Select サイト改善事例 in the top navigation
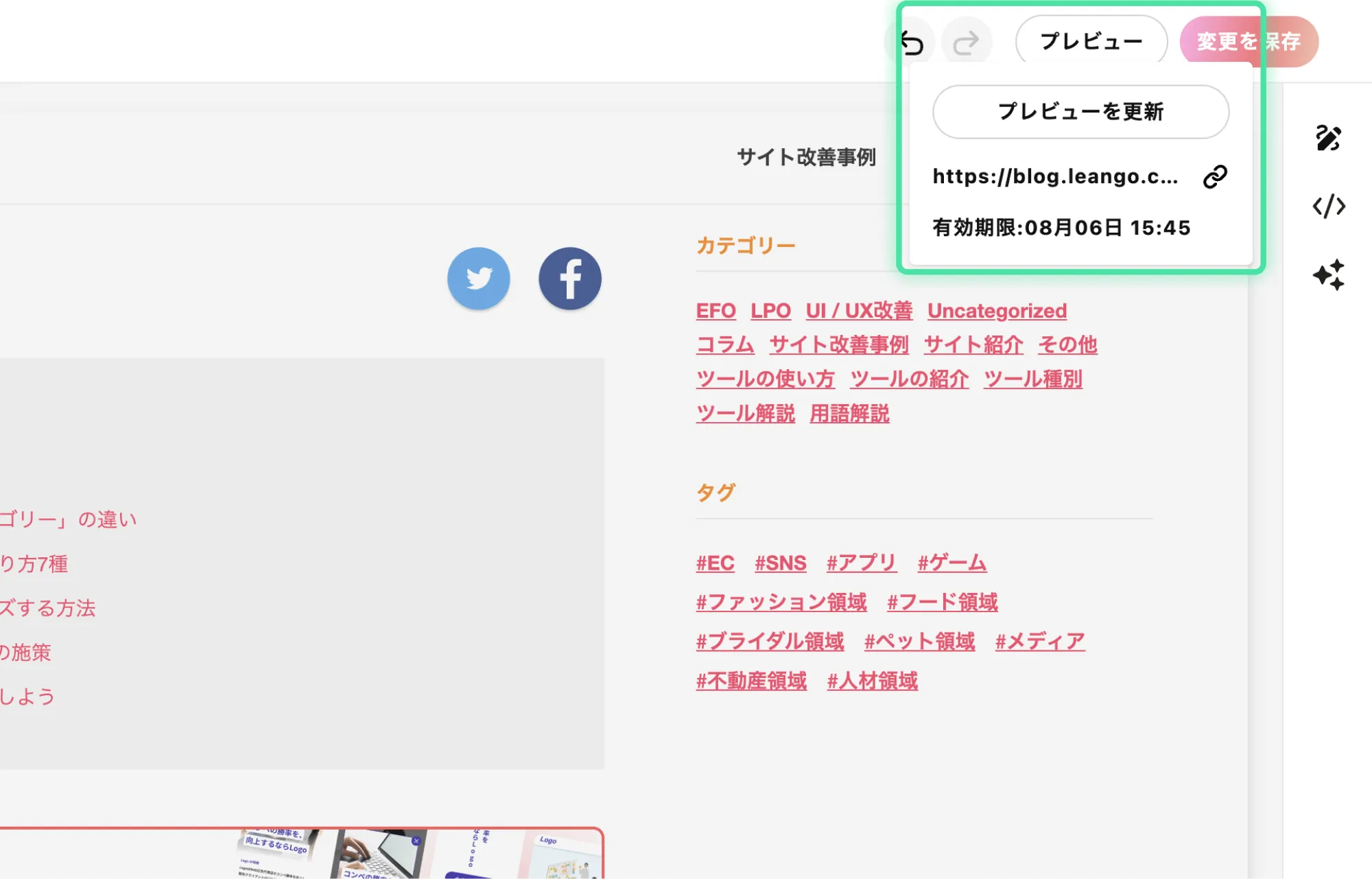Viewport: 1372px width, 879px height. point(806,157)
